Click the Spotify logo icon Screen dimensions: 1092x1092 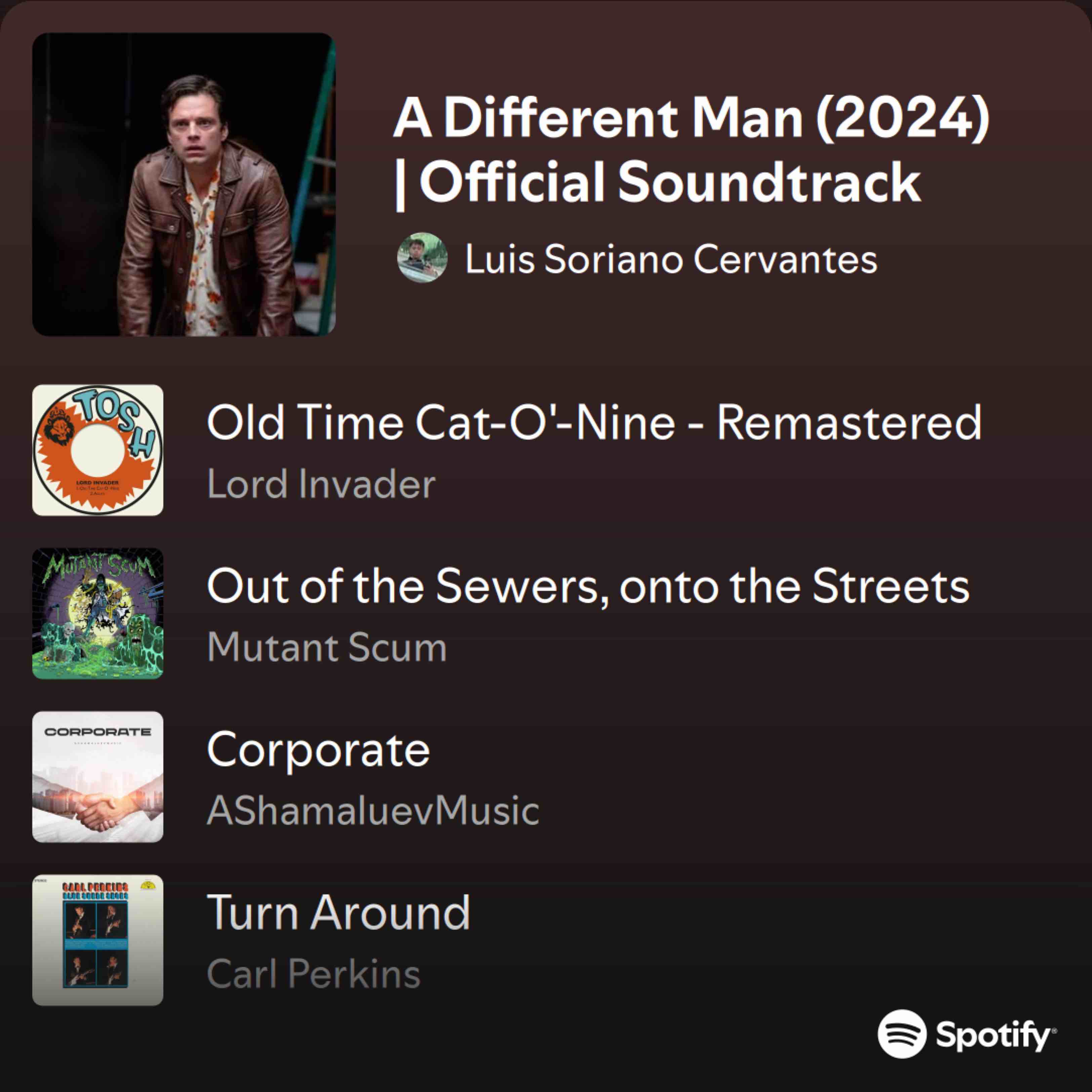coord(902,1034)
